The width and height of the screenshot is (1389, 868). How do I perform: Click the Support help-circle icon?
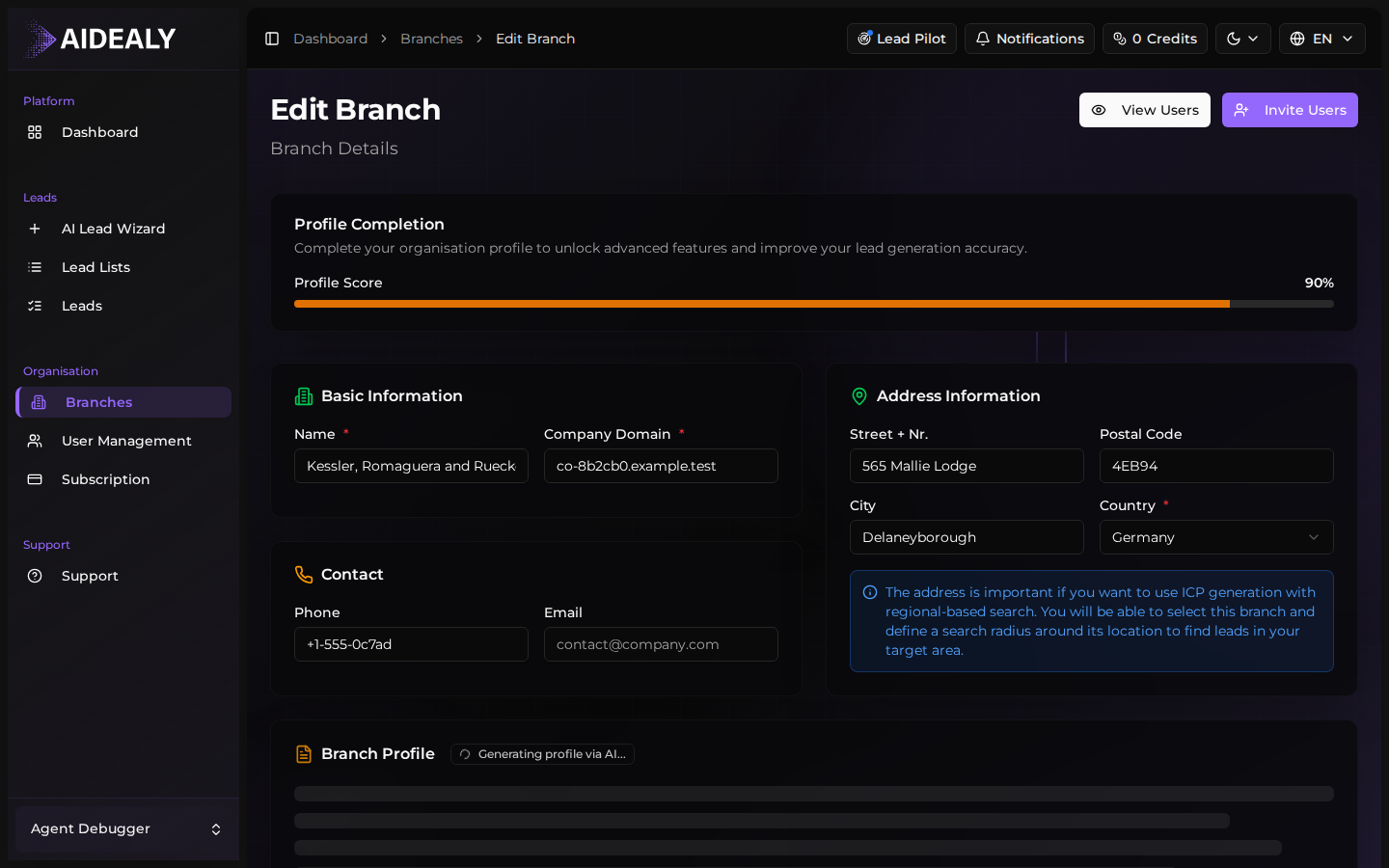coord(35,576)
